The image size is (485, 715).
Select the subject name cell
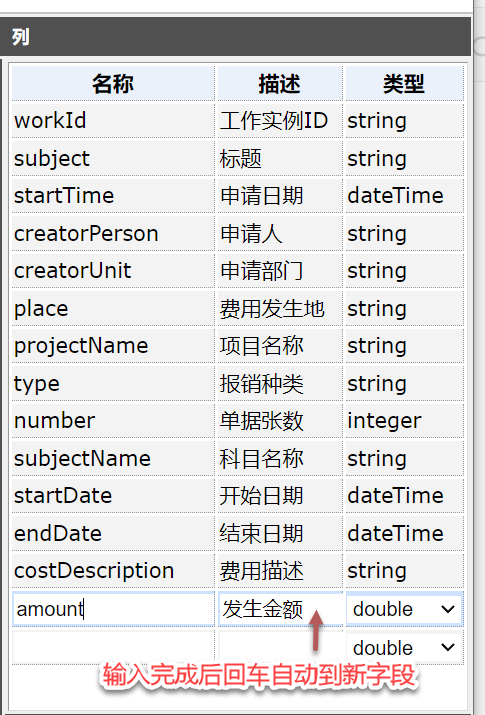(x=113, y=159)
